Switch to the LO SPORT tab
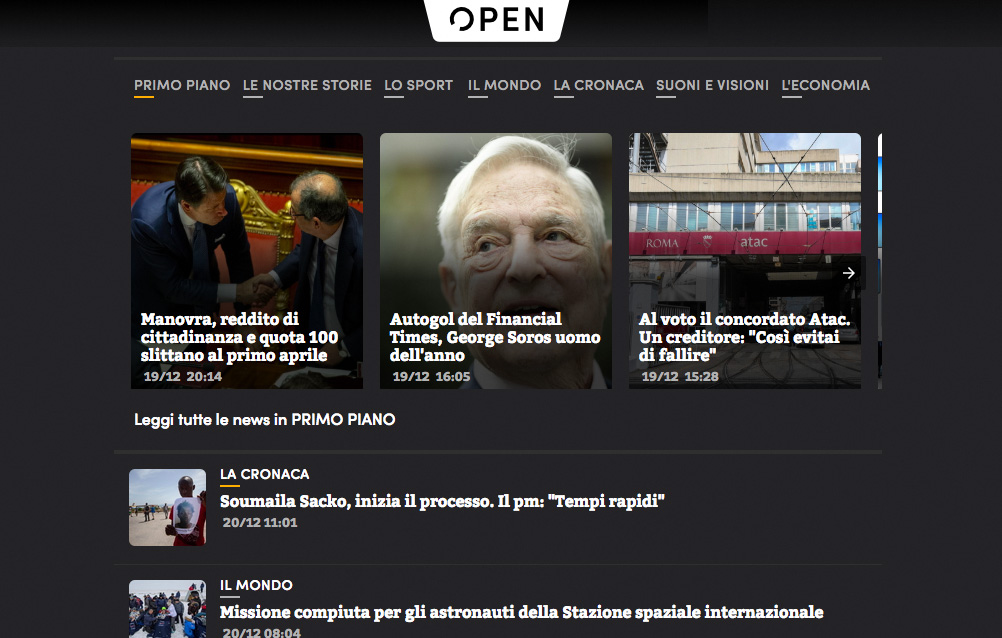This screenshot has height=638, width=1002. point(419,85)
